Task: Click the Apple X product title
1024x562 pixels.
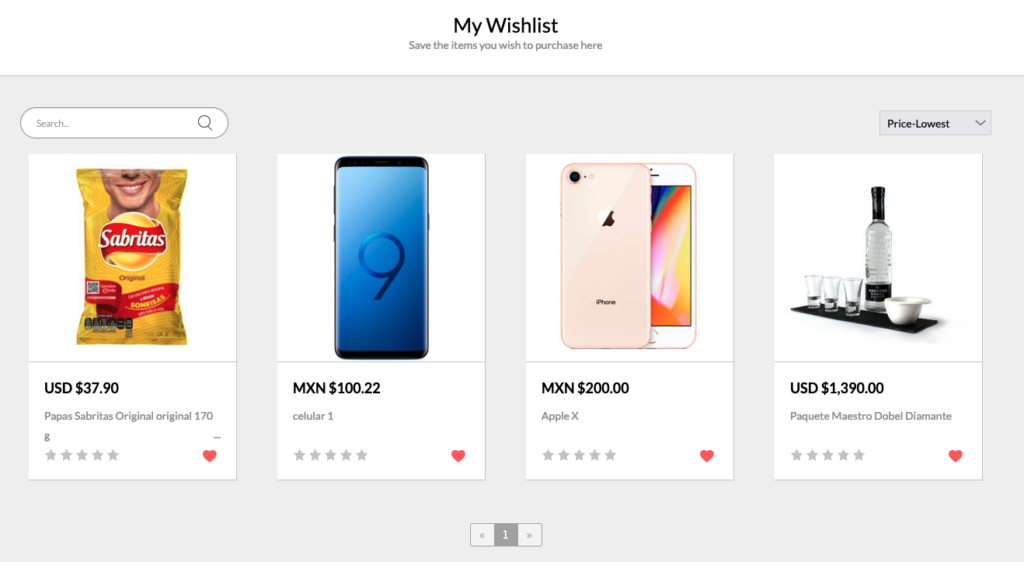Action: click(560, 416)
